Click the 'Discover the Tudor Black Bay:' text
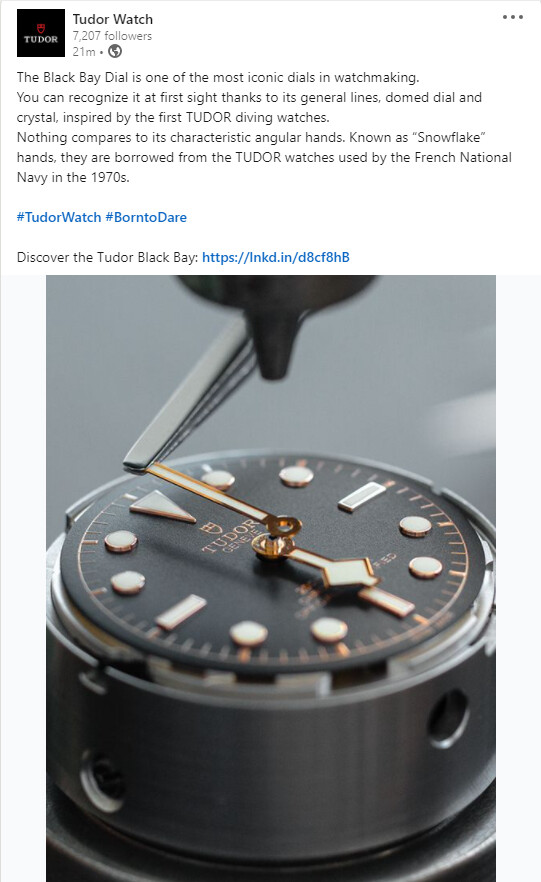The width and height of the screenshot is (541, 882). coord(107,257)
